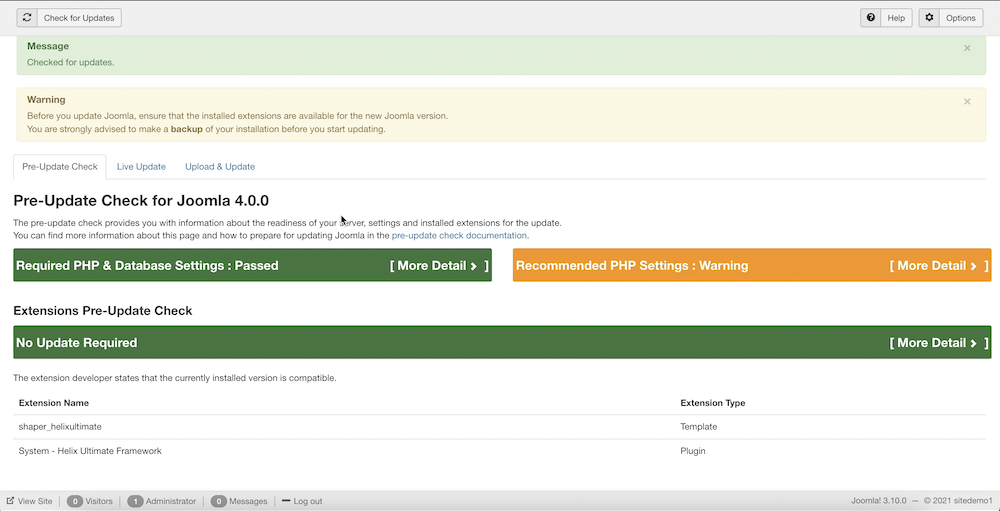Click the Extensions Pre-Update Check heading

point(103,311)
